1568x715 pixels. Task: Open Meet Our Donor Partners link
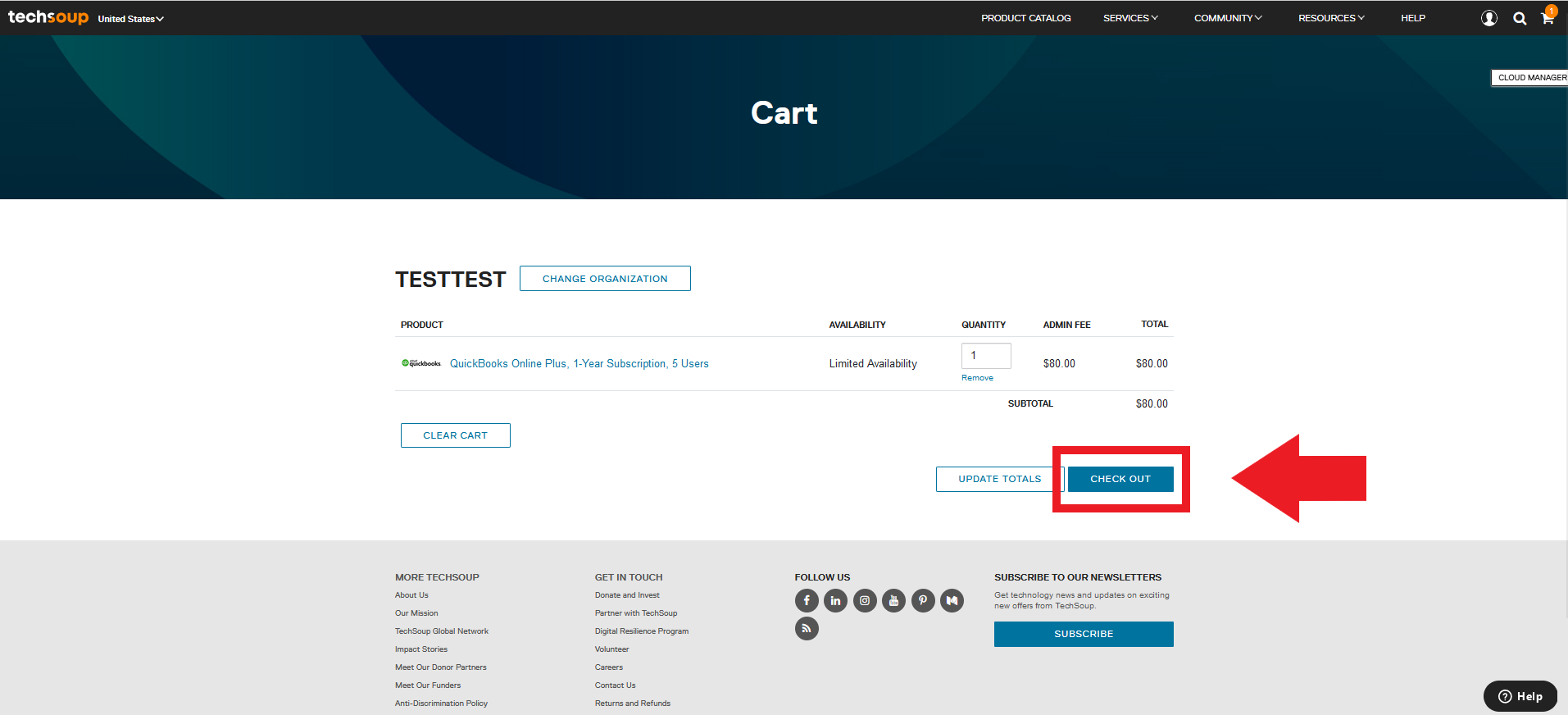(x=441, y=667)
